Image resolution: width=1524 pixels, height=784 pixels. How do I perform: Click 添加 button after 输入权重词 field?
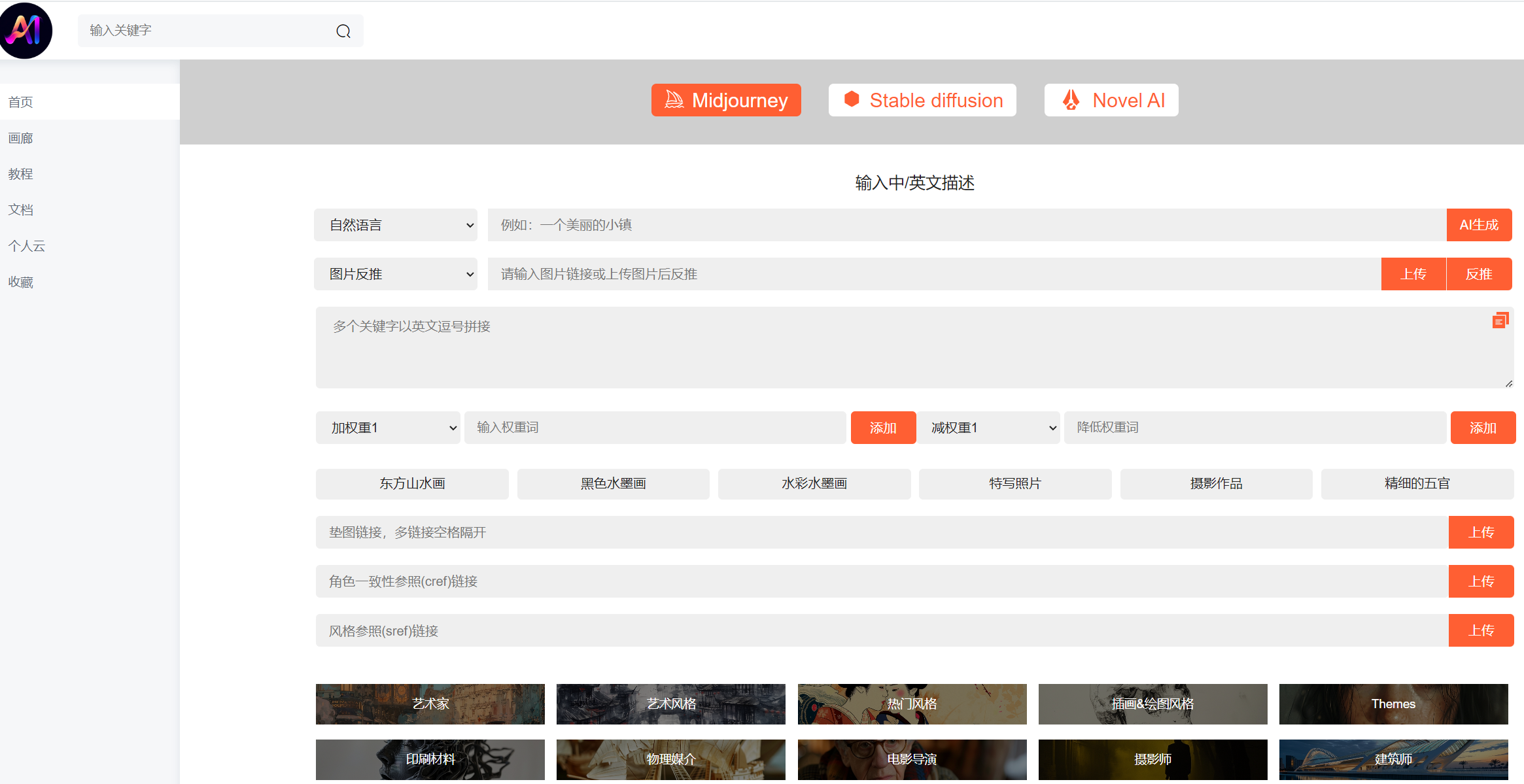pos(883,428)
